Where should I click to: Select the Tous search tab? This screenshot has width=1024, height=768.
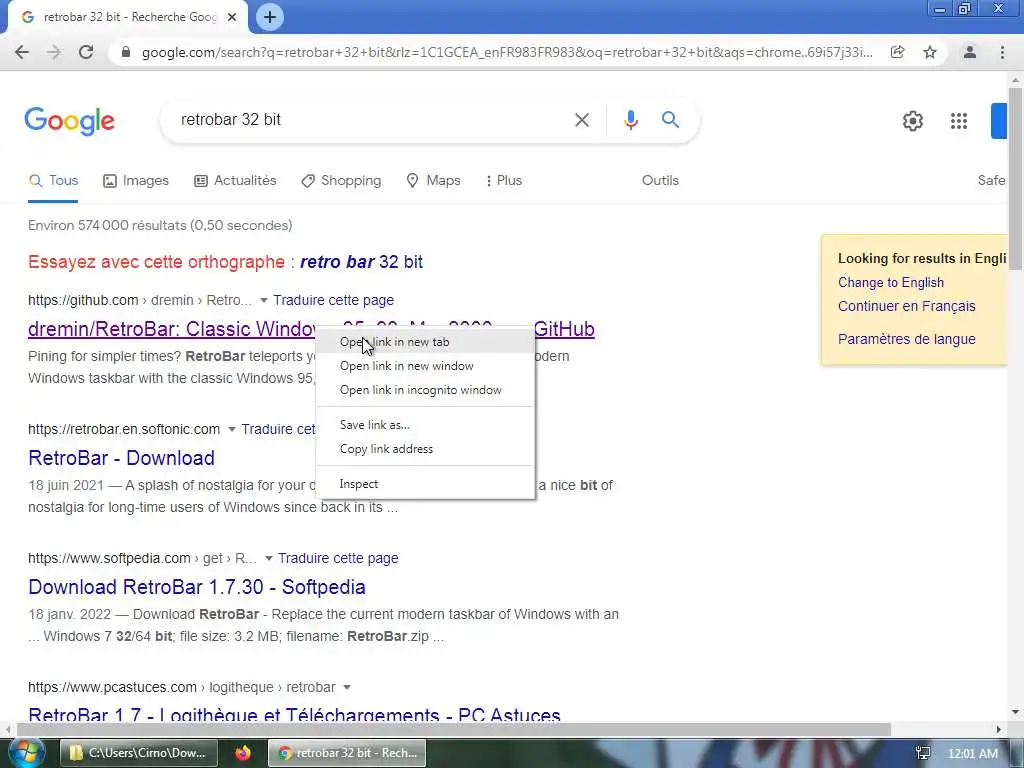(x=54, y=181)
